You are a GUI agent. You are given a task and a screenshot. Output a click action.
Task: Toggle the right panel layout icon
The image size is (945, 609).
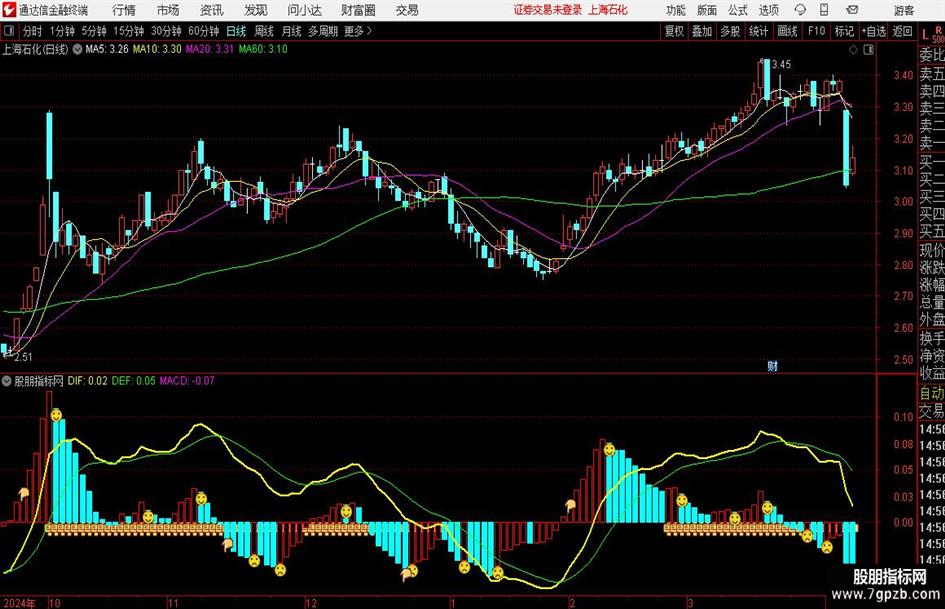[x=868, y=50]
